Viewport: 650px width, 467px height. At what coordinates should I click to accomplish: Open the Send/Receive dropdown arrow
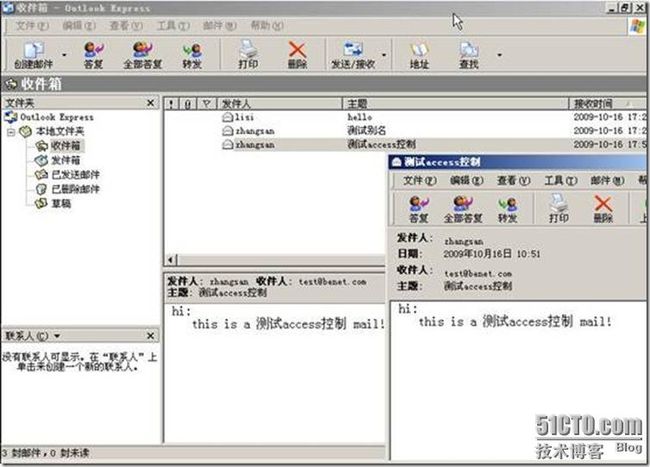(384, 55)
